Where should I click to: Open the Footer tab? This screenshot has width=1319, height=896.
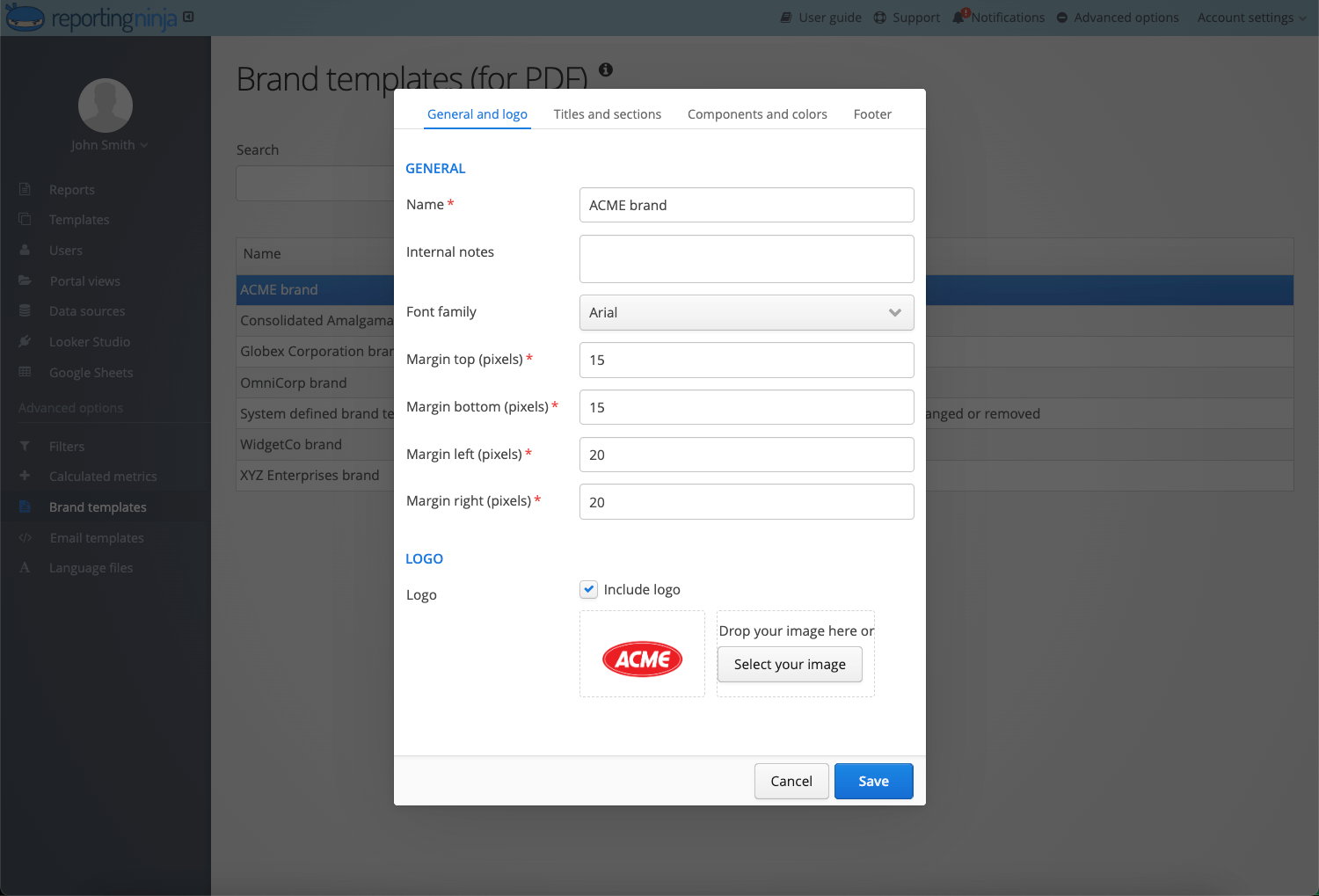coord(871,113)
